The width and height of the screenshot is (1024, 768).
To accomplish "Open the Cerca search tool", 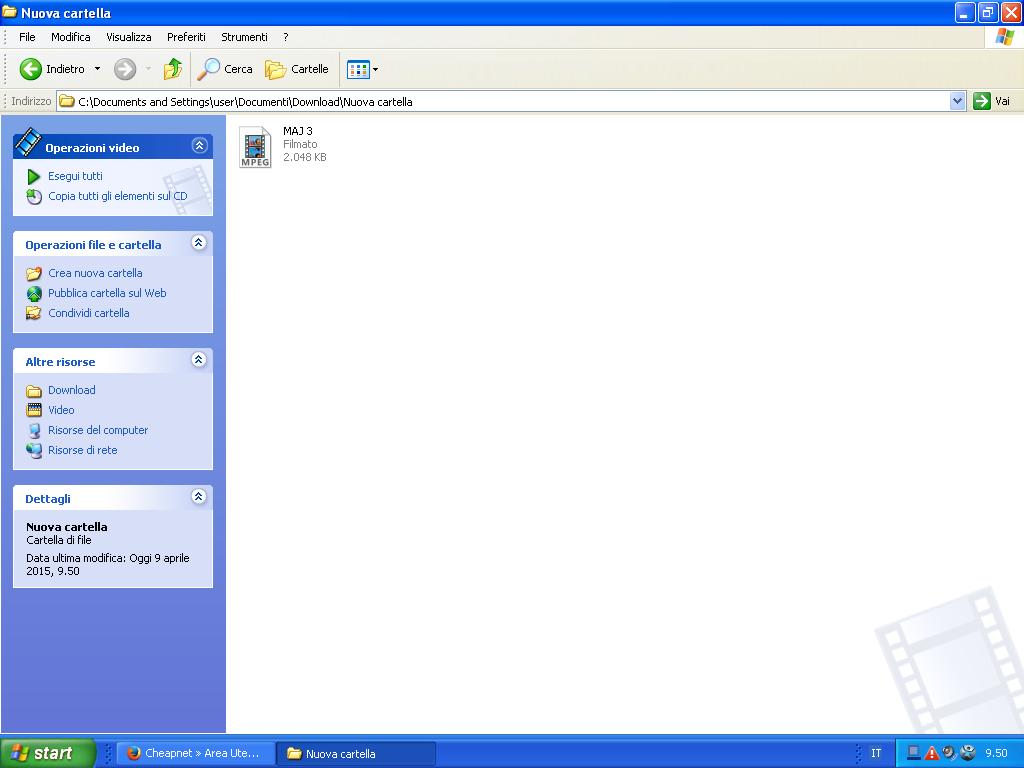I will point(225,69).
